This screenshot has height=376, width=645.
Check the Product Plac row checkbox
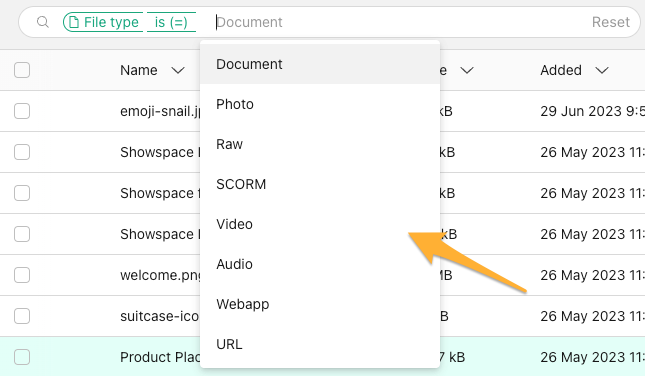(22, 357)
